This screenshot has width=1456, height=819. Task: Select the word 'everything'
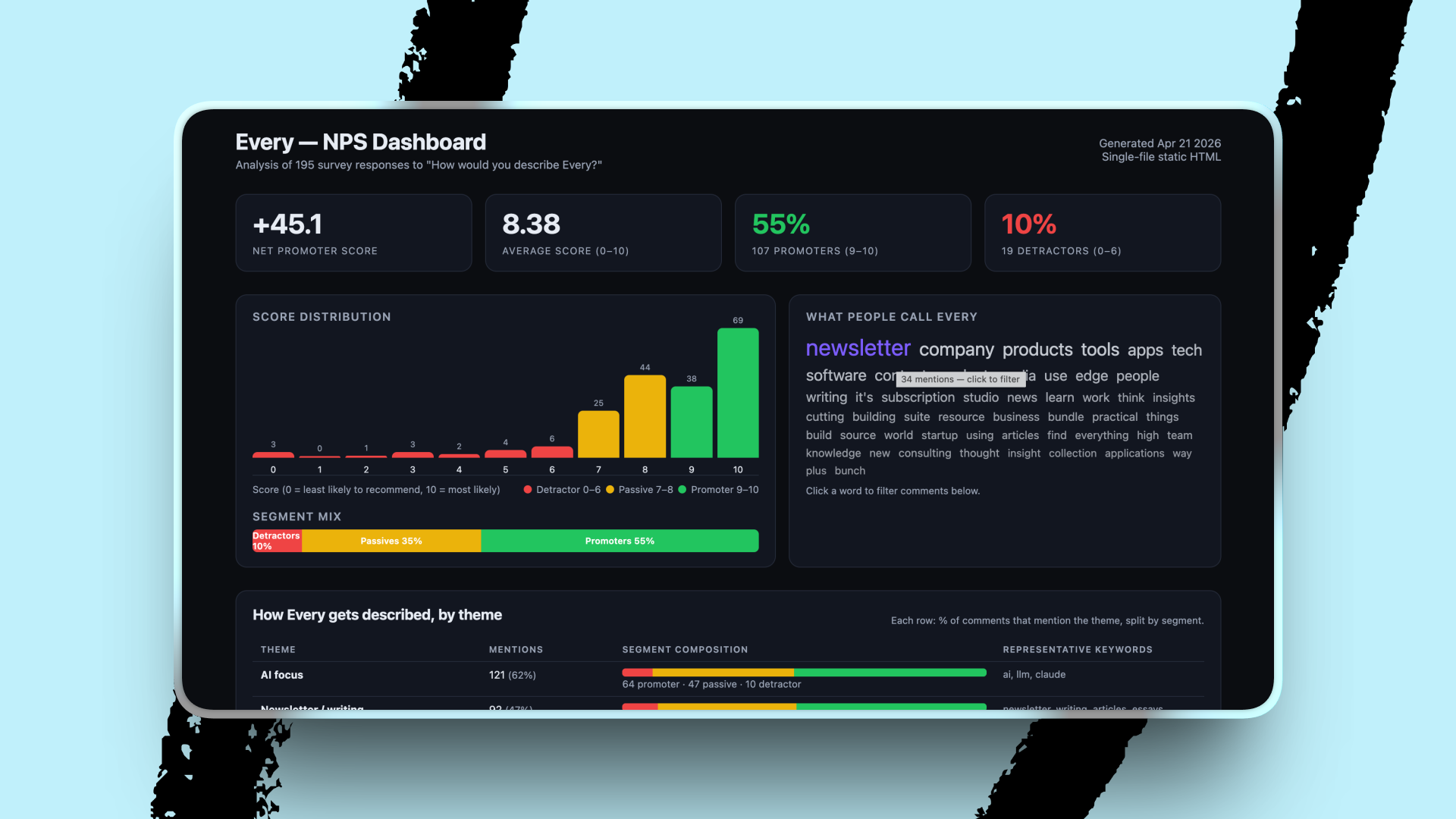(1101, 435)
